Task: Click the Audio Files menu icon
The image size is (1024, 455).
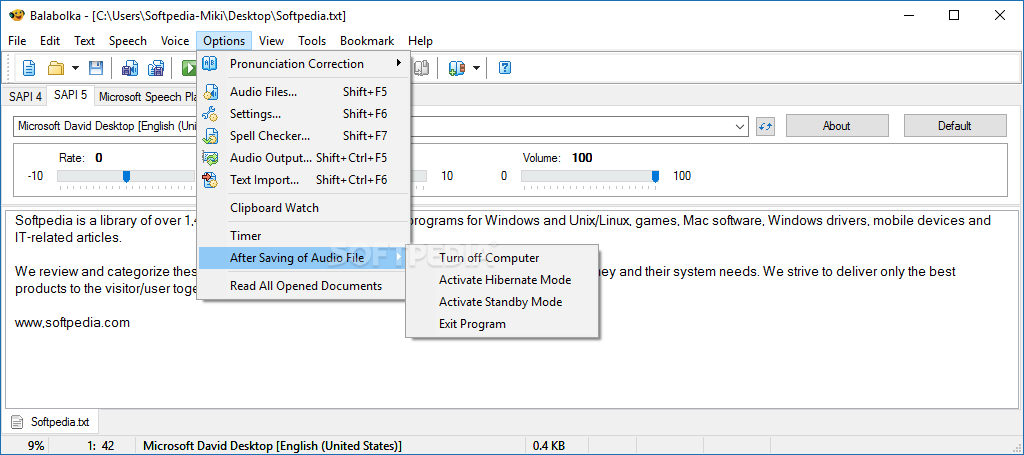Action: [x=210, y=92]
